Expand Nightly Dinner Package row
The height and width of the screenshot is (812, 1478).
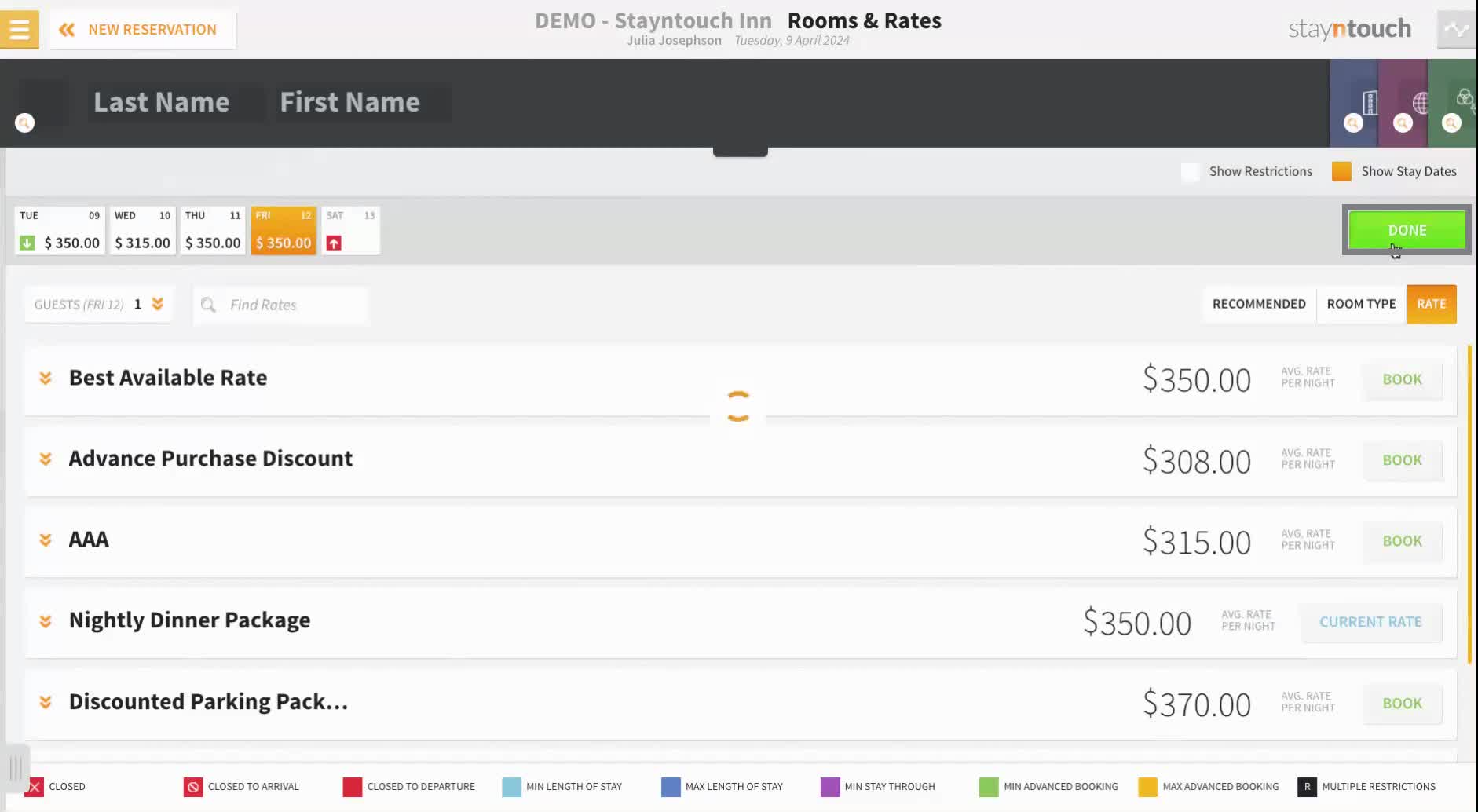coord(46,621)
